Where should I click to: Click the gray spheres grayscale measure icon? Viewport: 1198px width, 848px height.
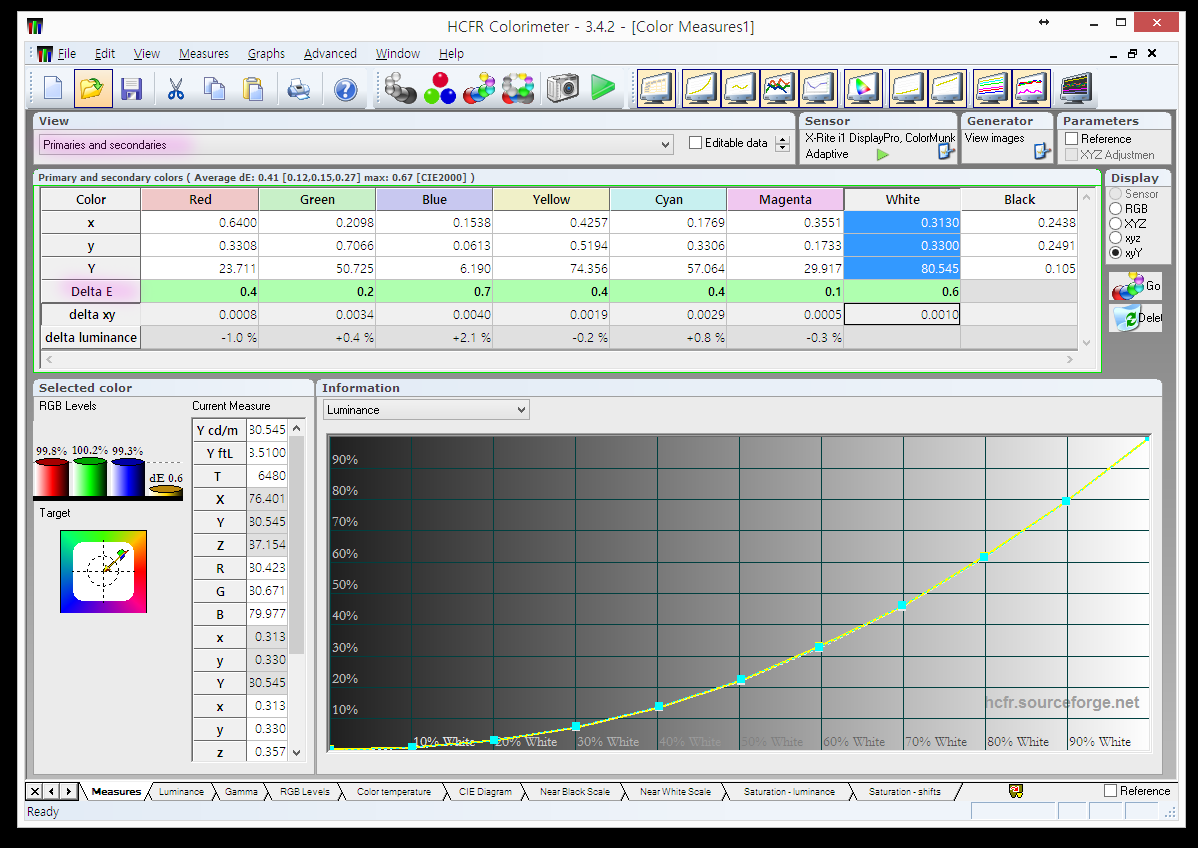tap(400, 89)
